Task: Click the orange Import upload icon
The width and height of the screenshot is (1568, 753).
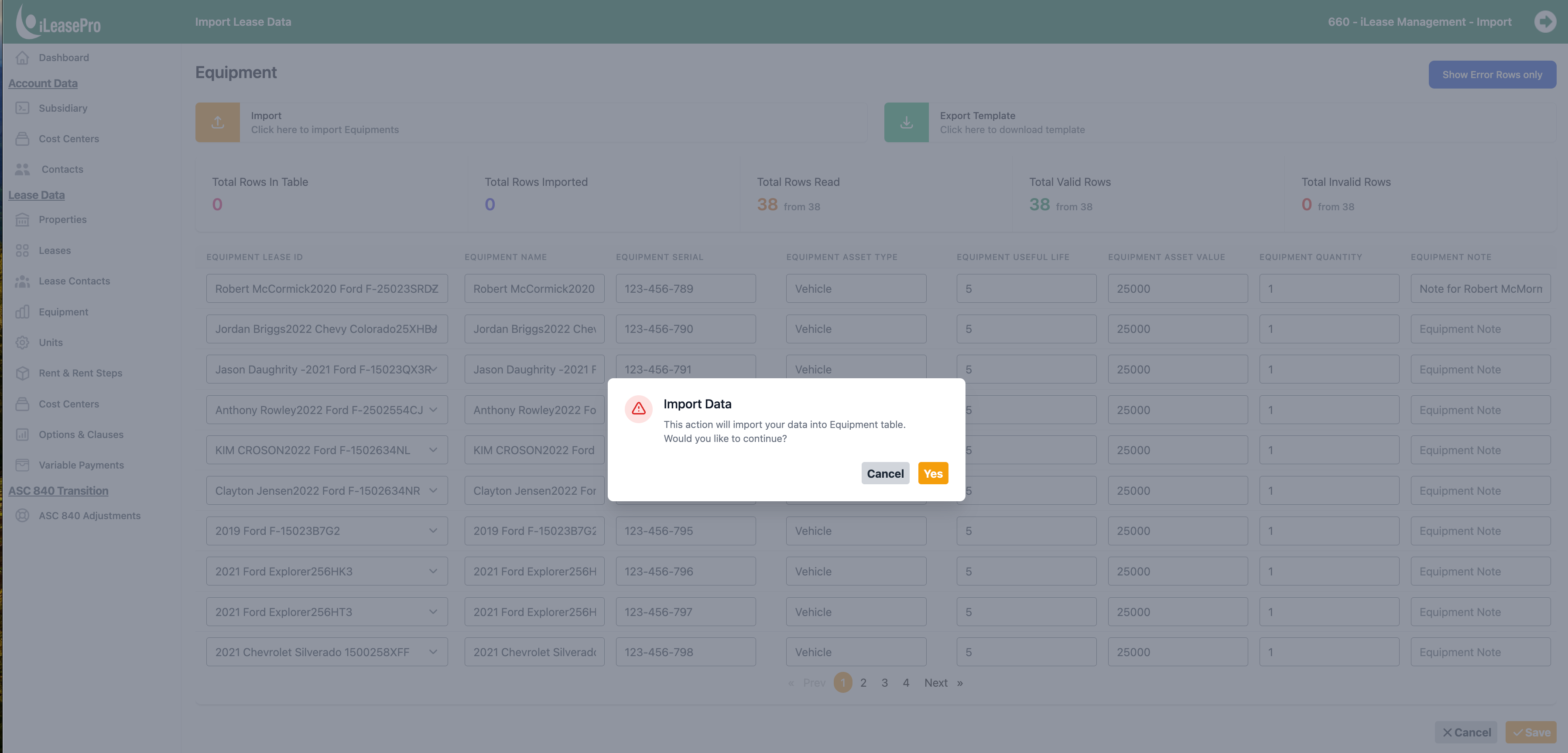Action: (217, 122)
